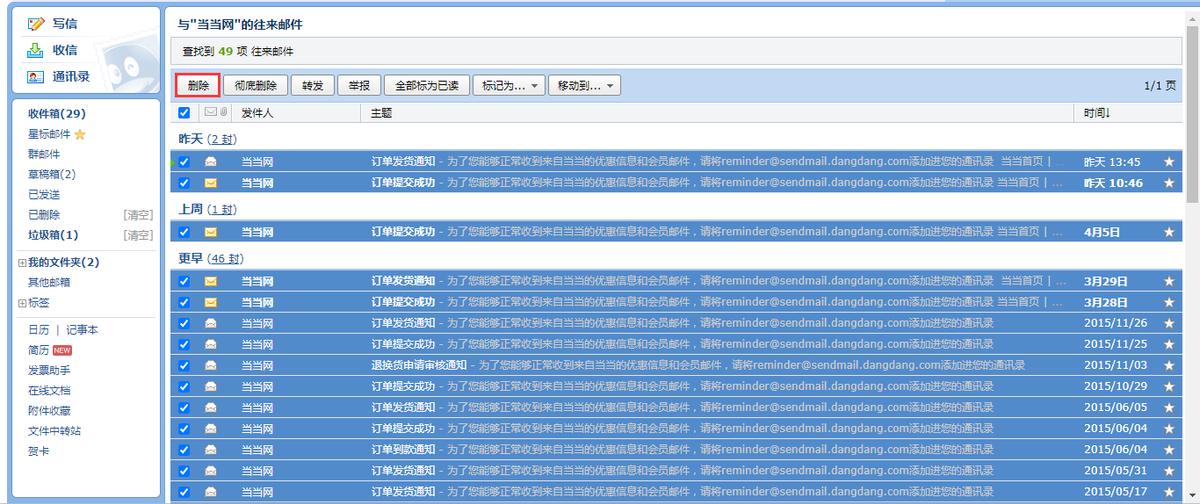
Task: Star the email dated 3月29日
Action: (x=1169, y=281)
